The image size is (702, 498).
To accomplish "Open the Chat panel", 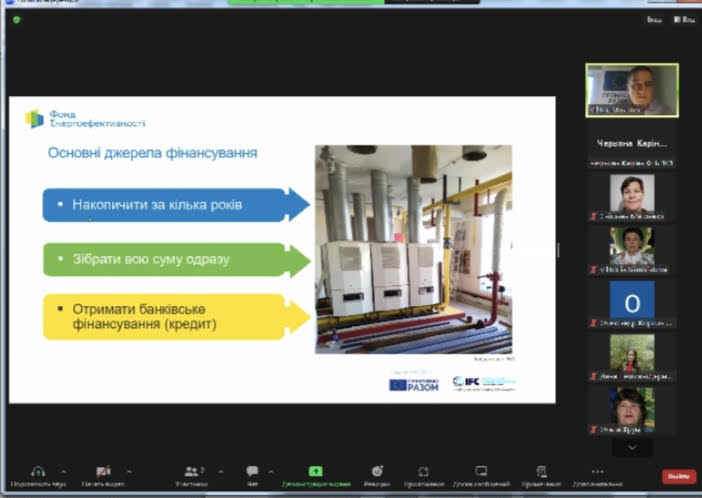I will tap(252, 474).
